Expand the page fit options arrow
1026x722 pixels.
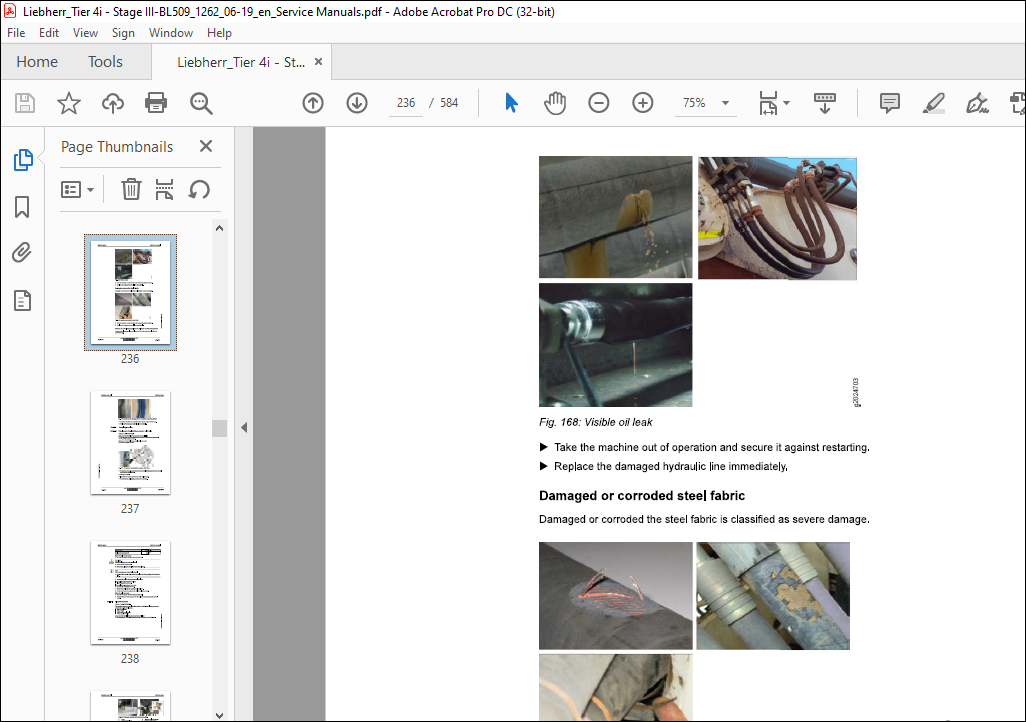pos(787,103)
